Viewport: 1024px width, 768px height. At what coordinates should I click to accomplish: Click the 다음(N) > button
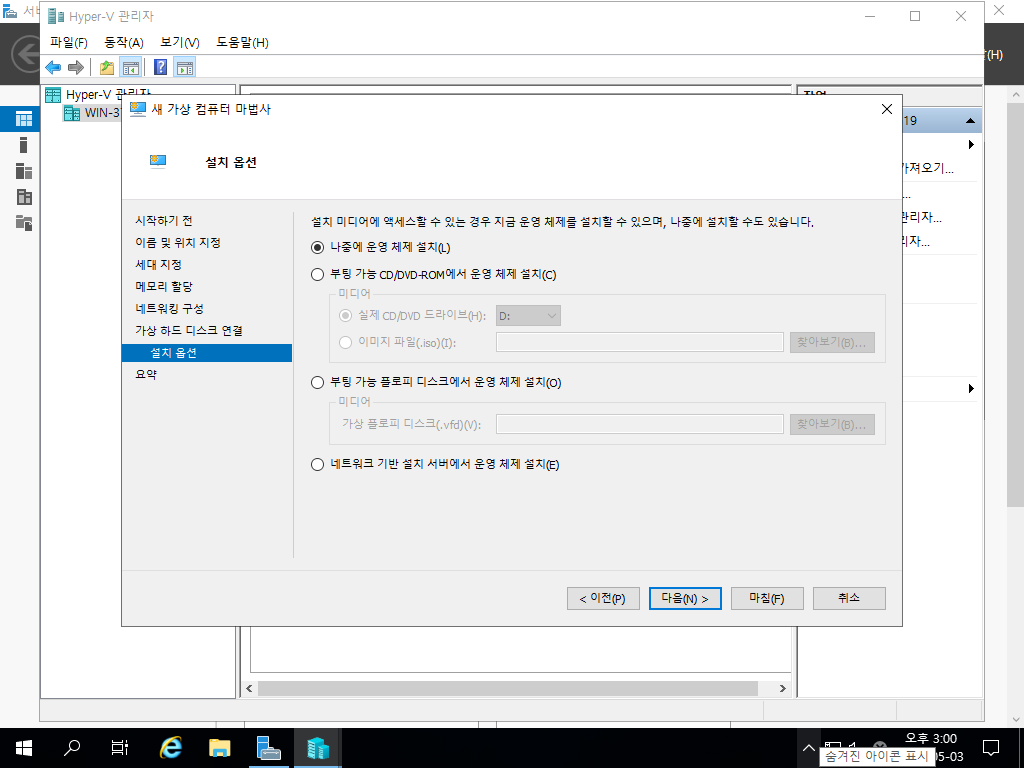(x=685, y=598)
